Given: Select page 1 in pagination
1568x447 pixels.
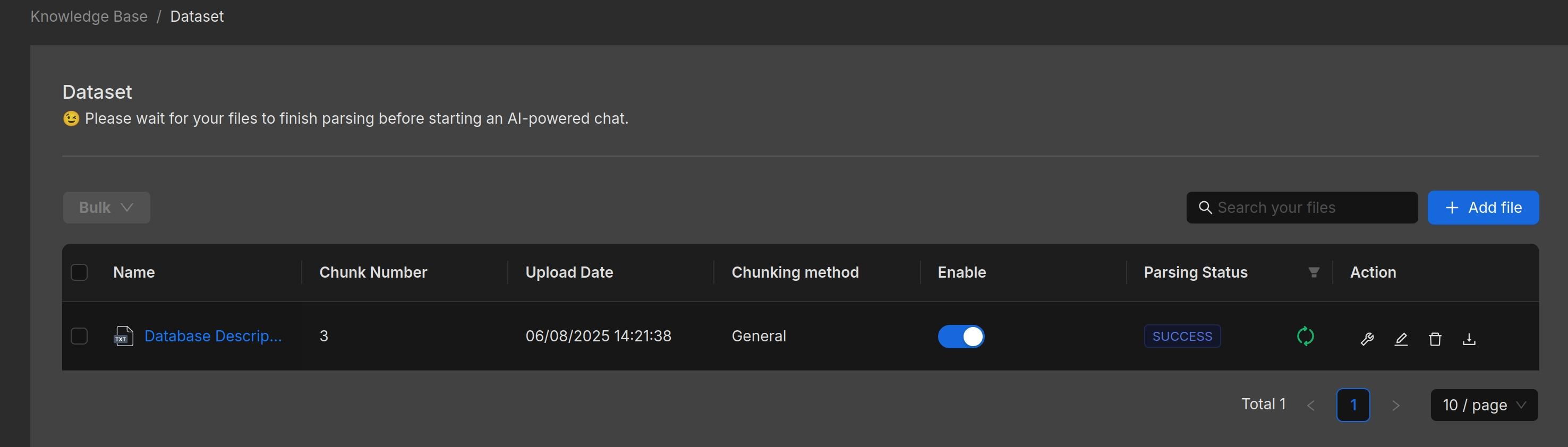Looking at the screenshot, I should pos(1352,405).
